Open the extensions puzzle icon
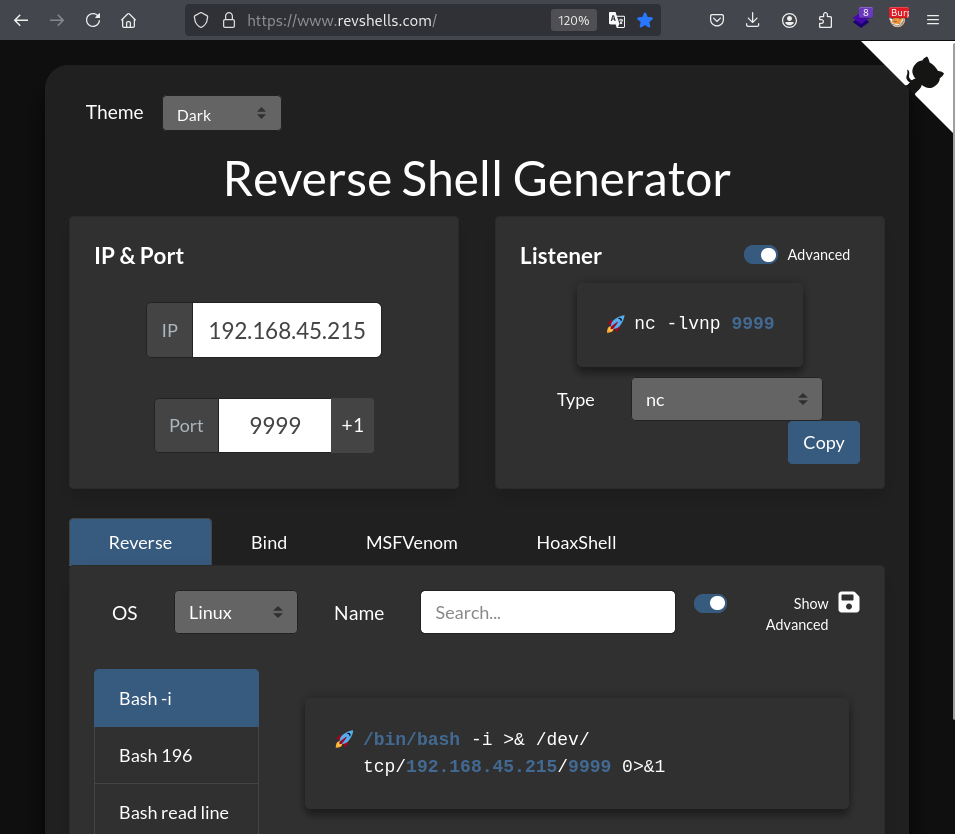 [x=825, y=20]
